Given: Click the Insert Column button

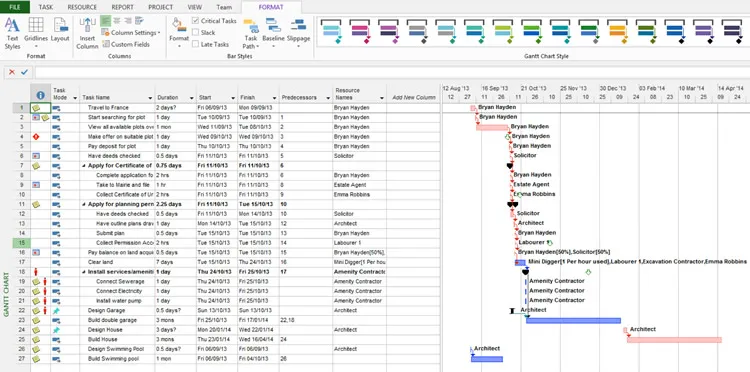Looking at the screenshot, I should coord(88,33).
